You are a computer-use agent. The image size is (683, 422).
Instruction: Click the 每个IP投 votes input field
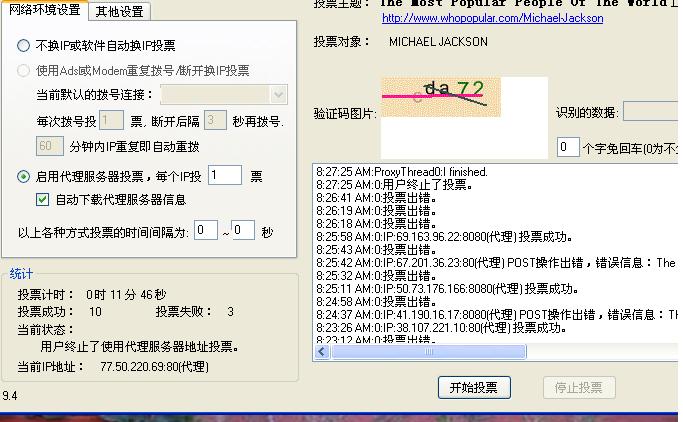pyautogui.click(x=224, y=176)
